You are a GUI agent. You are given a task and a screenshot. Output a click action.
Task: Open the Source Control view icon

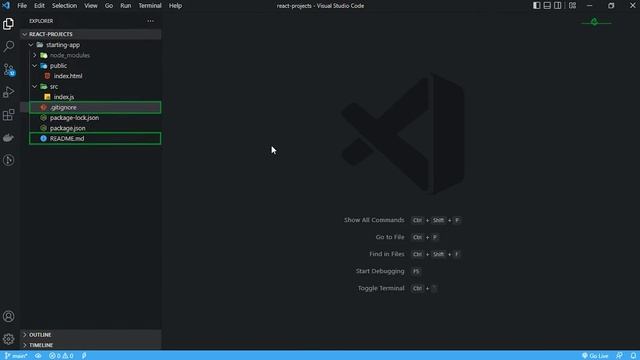click(9, 69)
